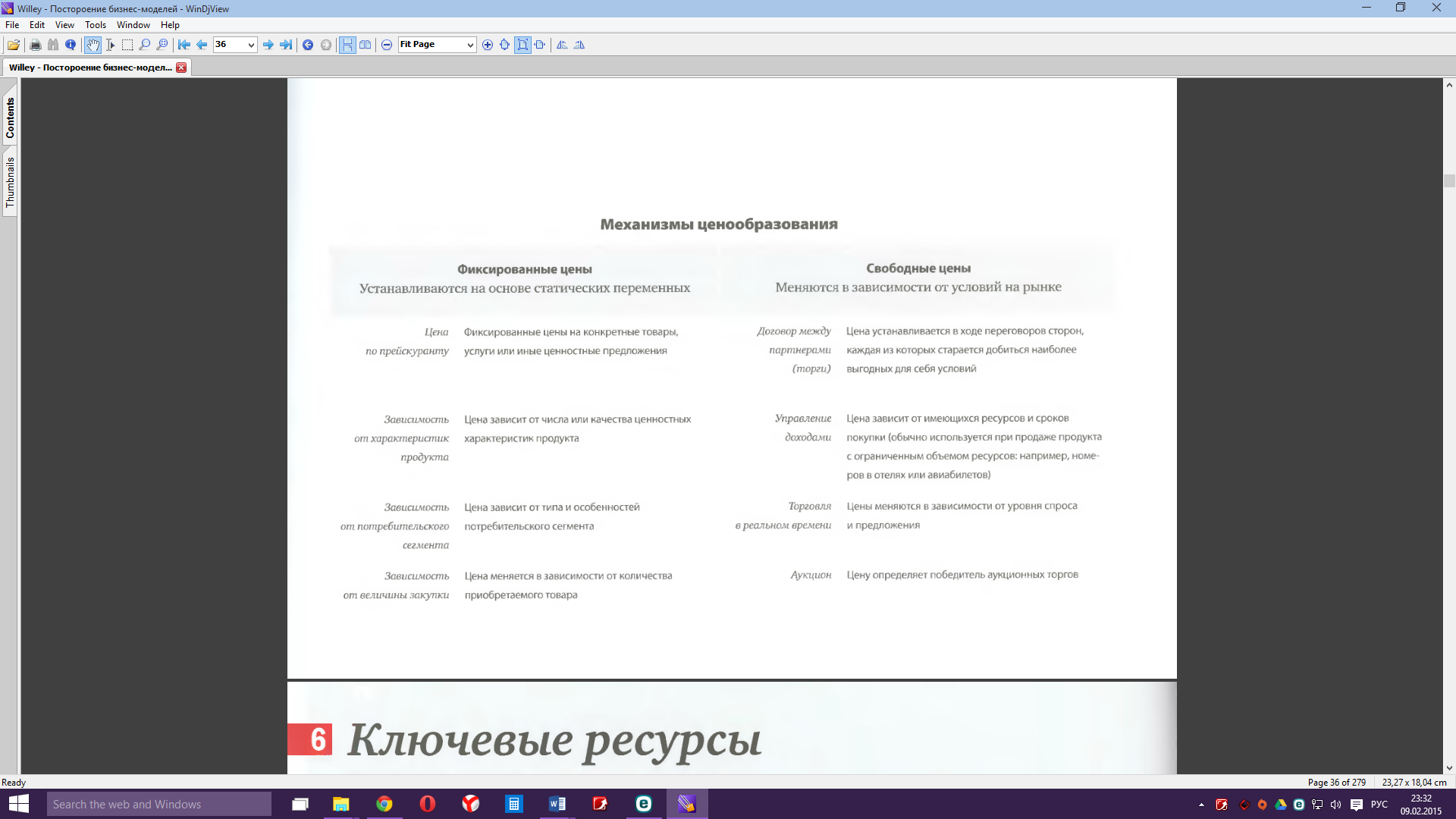Open the Action Center notifications icon
Image resolution: width=1456 pixels, height=819 pixels.
[x=1357, y=805]
